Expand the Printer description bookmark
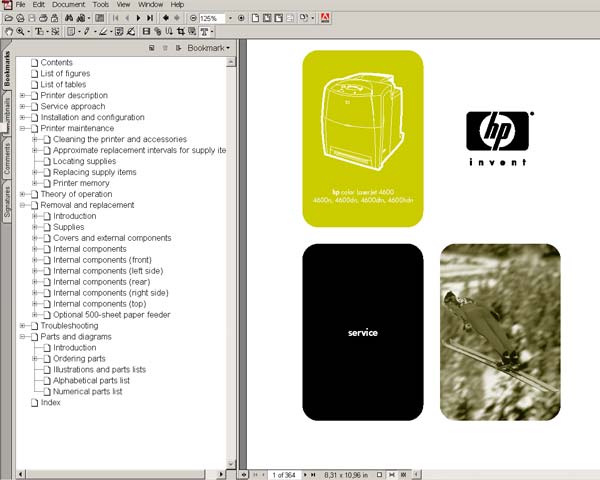This screenshot has height=480, width=600. (22, 95)
